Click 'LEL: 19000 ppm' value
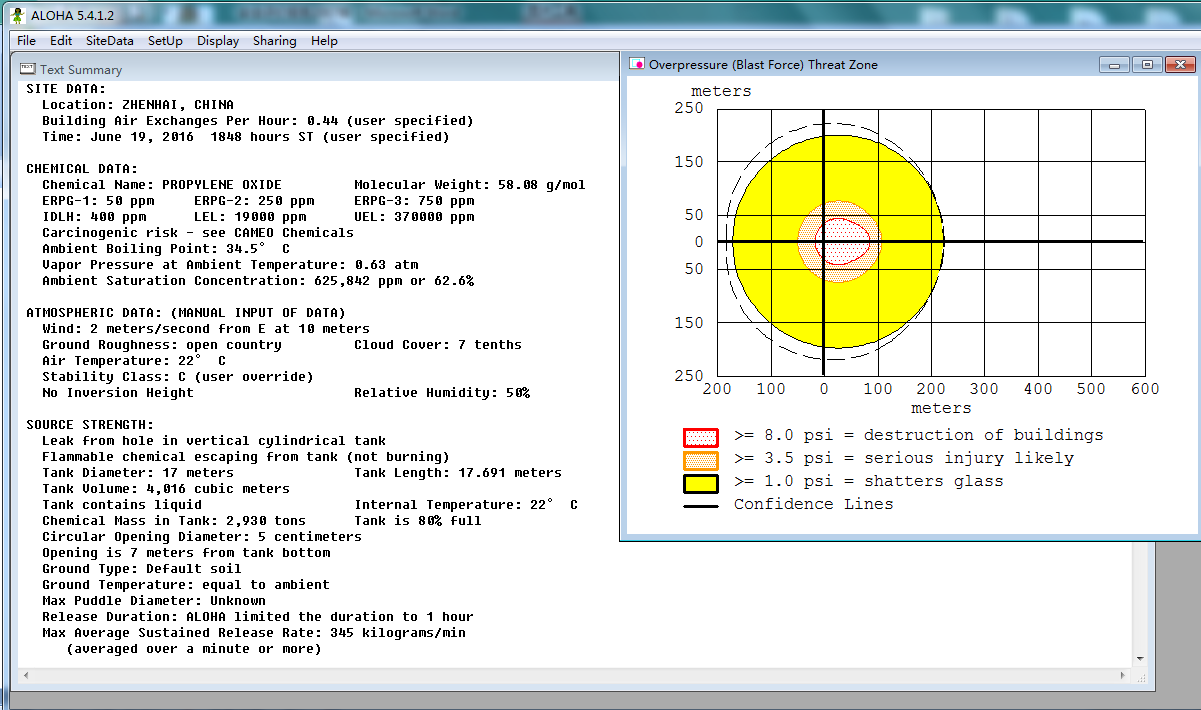 click(250, 216)
